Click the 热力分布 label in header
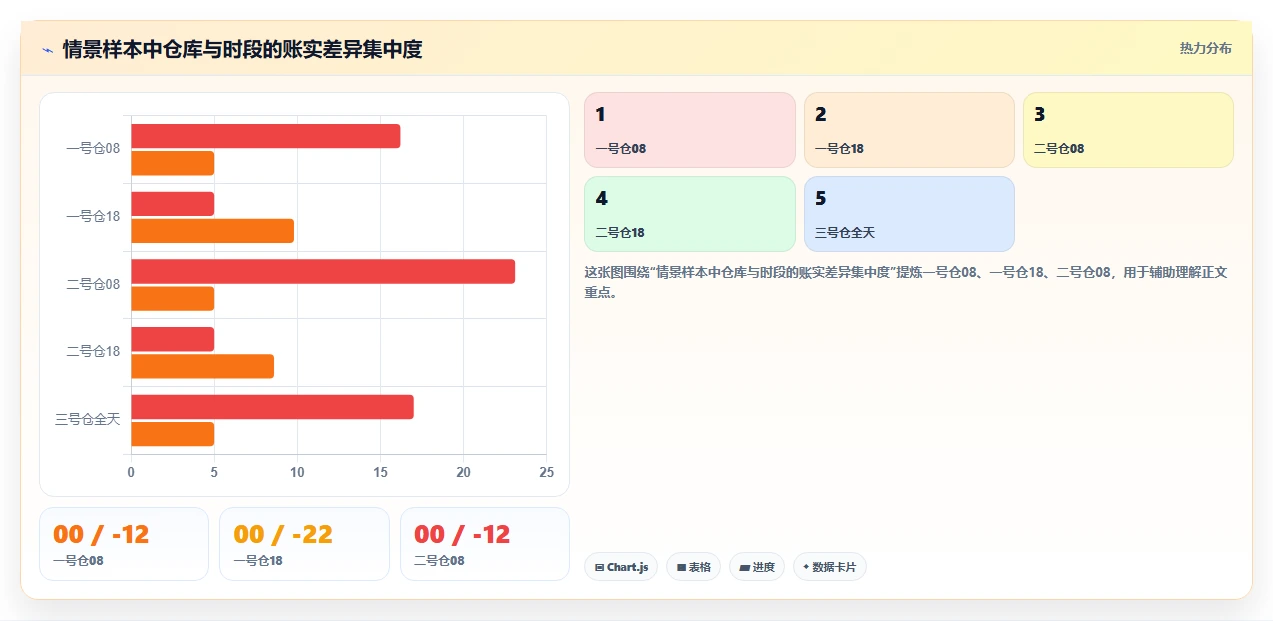The height and width of the screenshot is (621, 1273). coord(1205,48)
